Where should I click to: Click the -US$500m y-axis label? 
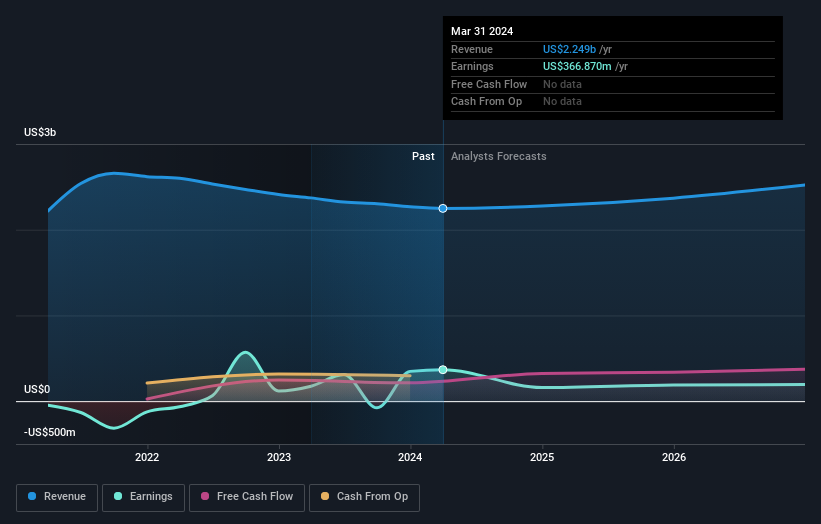(50, 432)
